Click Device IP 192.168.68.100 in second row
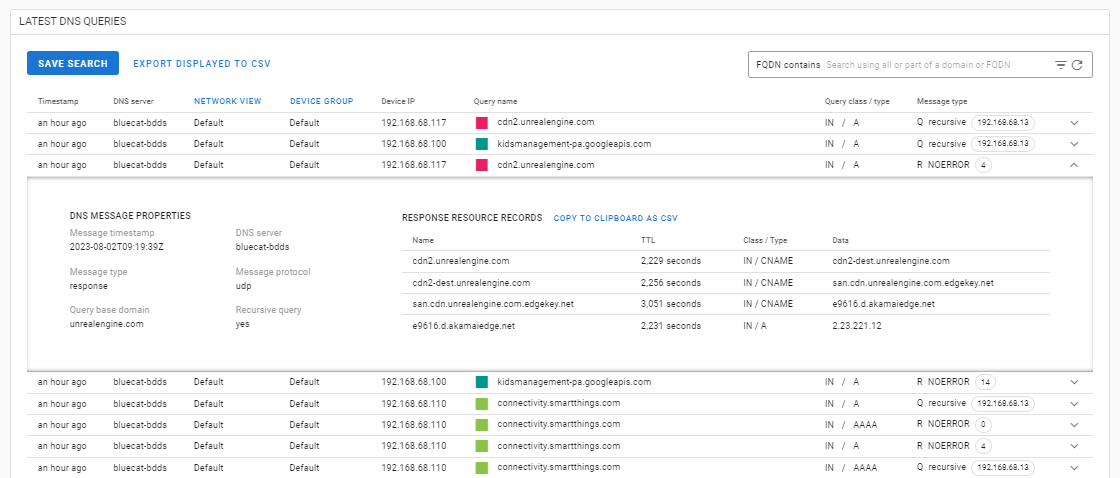 [414, 144]
